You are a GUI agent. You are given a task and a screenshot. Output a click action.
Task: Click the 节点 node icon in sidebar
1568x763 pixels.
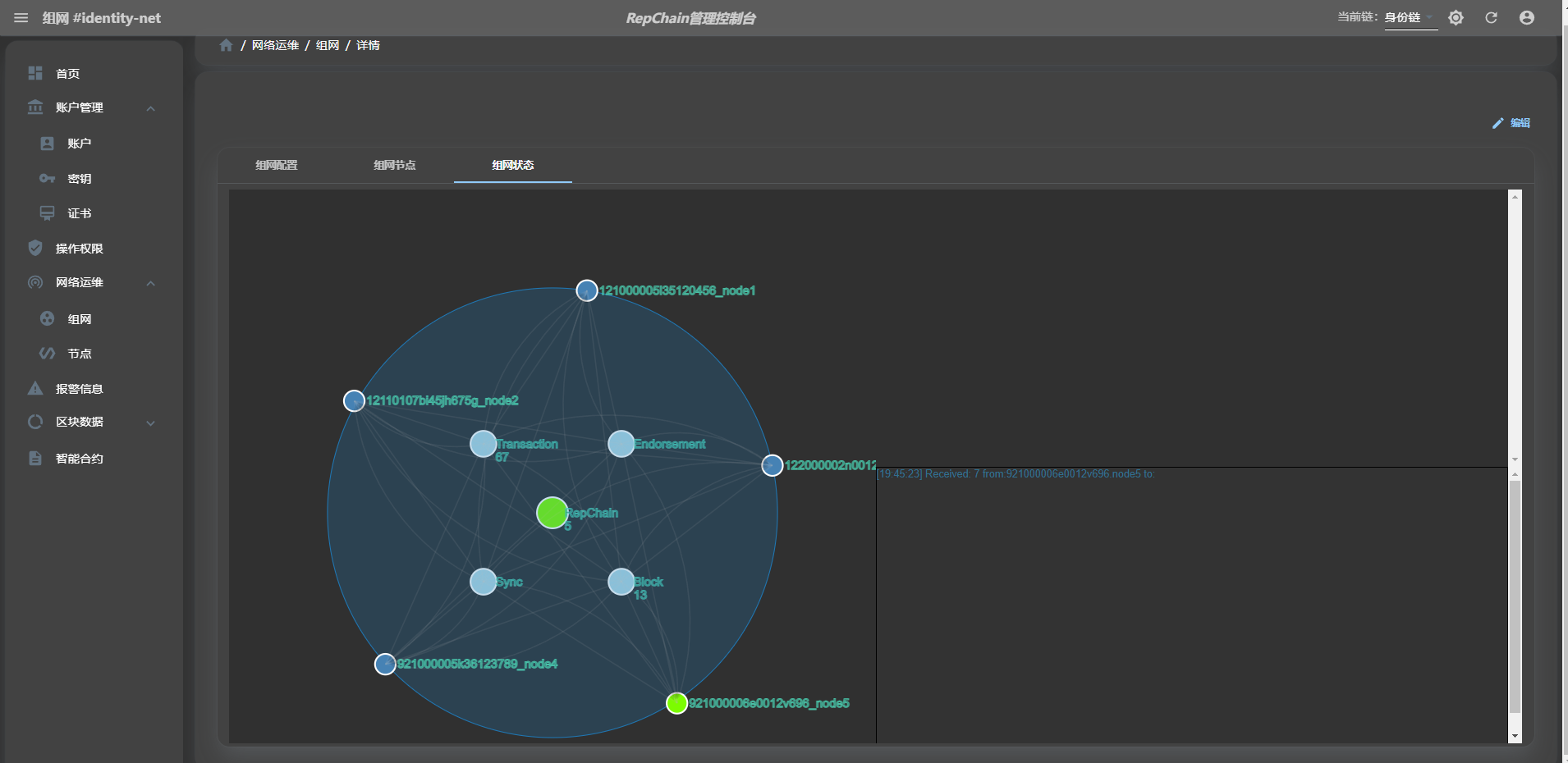pos(48,353)
